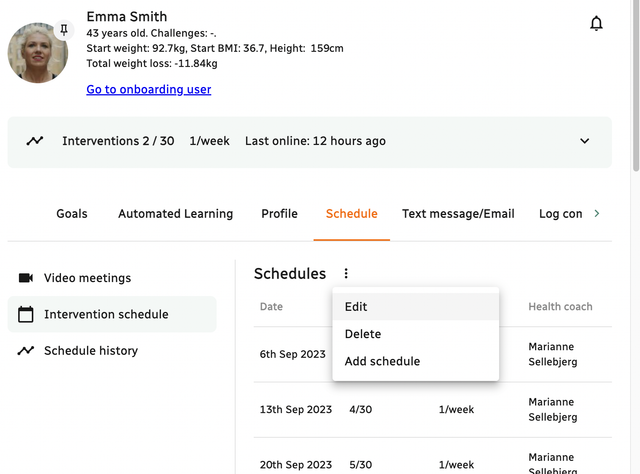Image resolution: width=640 pixels, height=474 pixels.
Task: Click the notification bell icon
Action: point(596,24)
